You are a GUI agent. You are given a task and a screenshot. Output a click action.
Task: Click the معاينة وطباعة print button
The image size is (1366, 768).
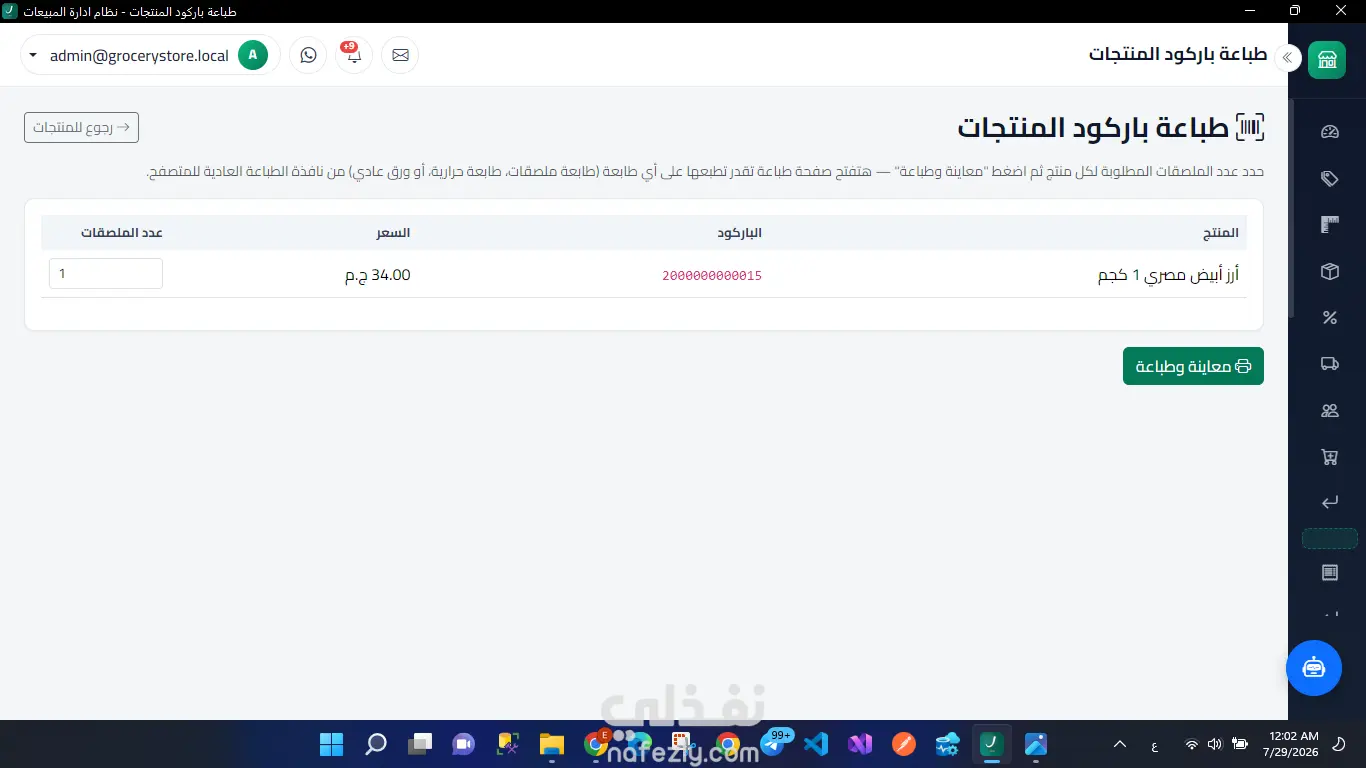pyautogui.click(x=1193, y=366)
